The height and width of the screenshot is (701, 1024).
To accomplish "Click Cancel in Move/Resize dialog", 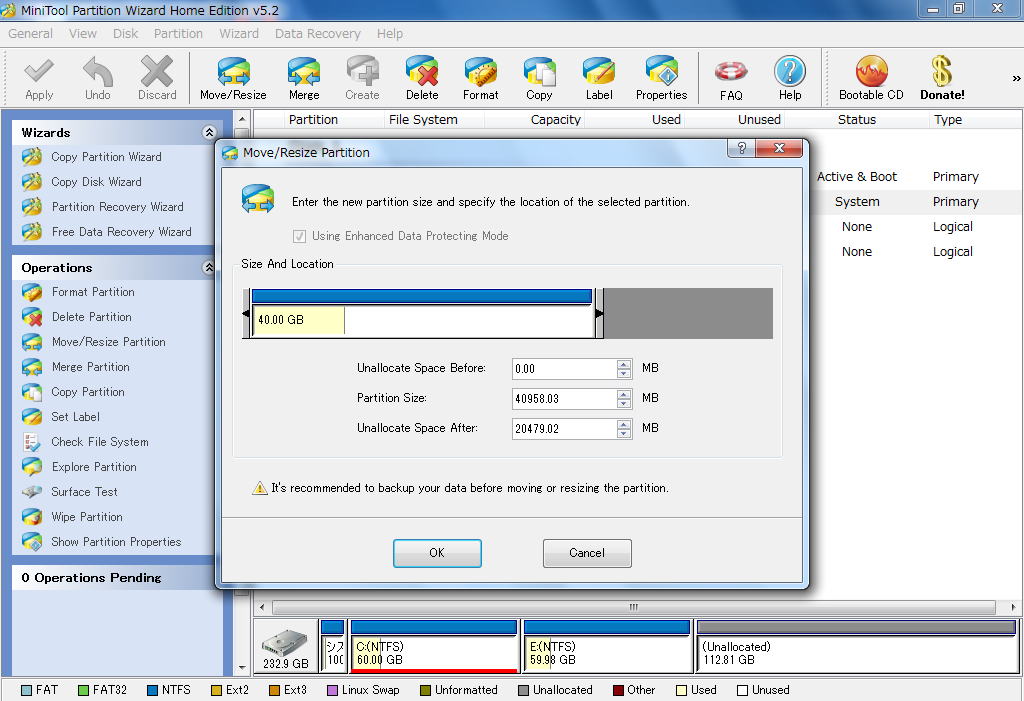I will [587, 553].
